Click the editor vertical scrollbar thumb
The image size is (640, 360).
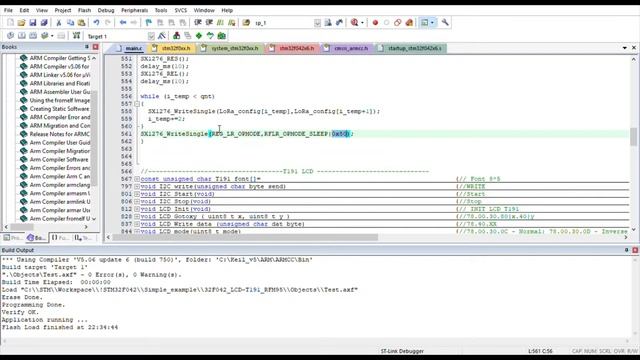pyautogui.click(x=633, y=137)
